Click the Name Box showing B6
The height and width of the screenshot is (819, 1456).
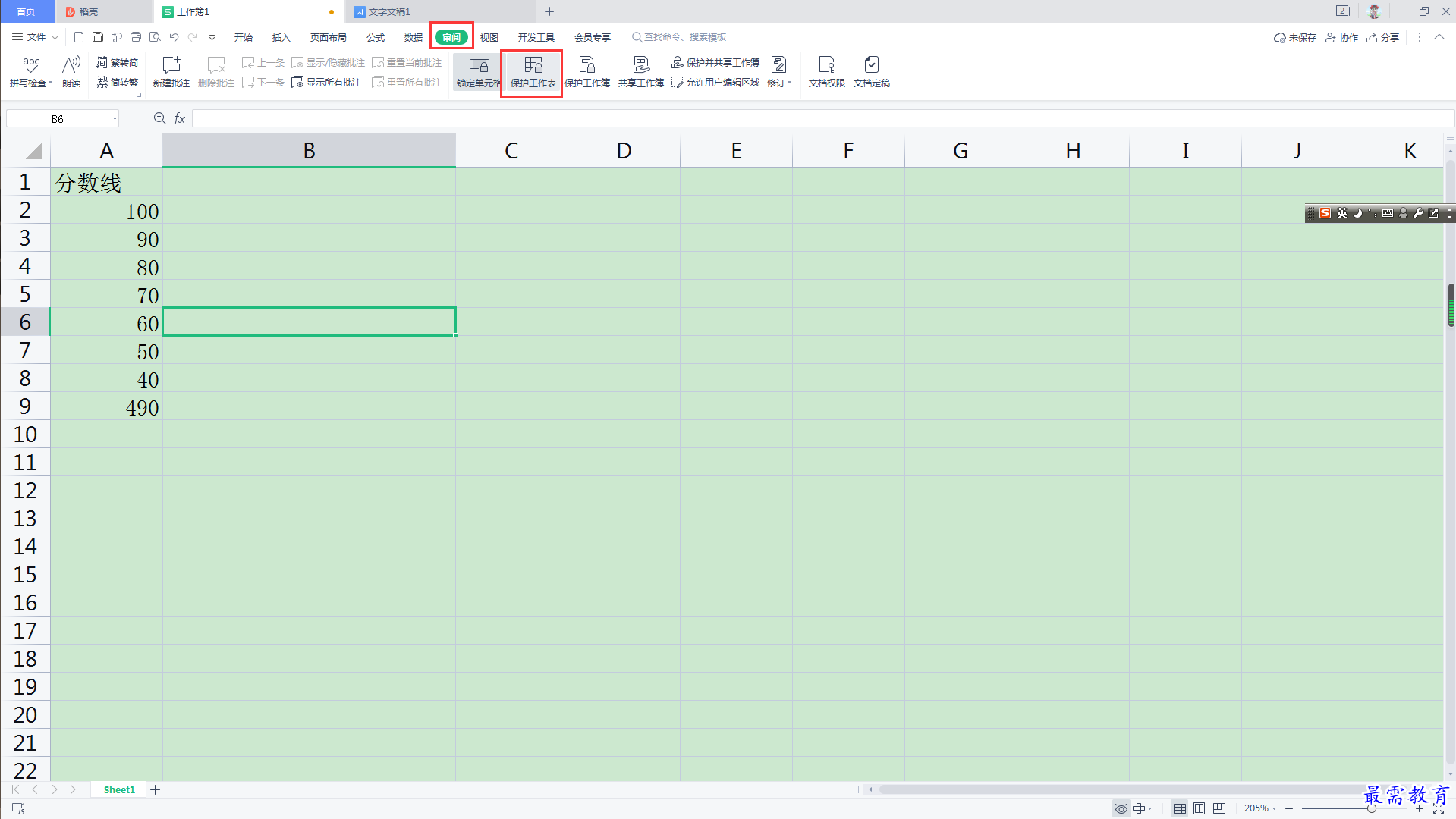pos(58,118)
